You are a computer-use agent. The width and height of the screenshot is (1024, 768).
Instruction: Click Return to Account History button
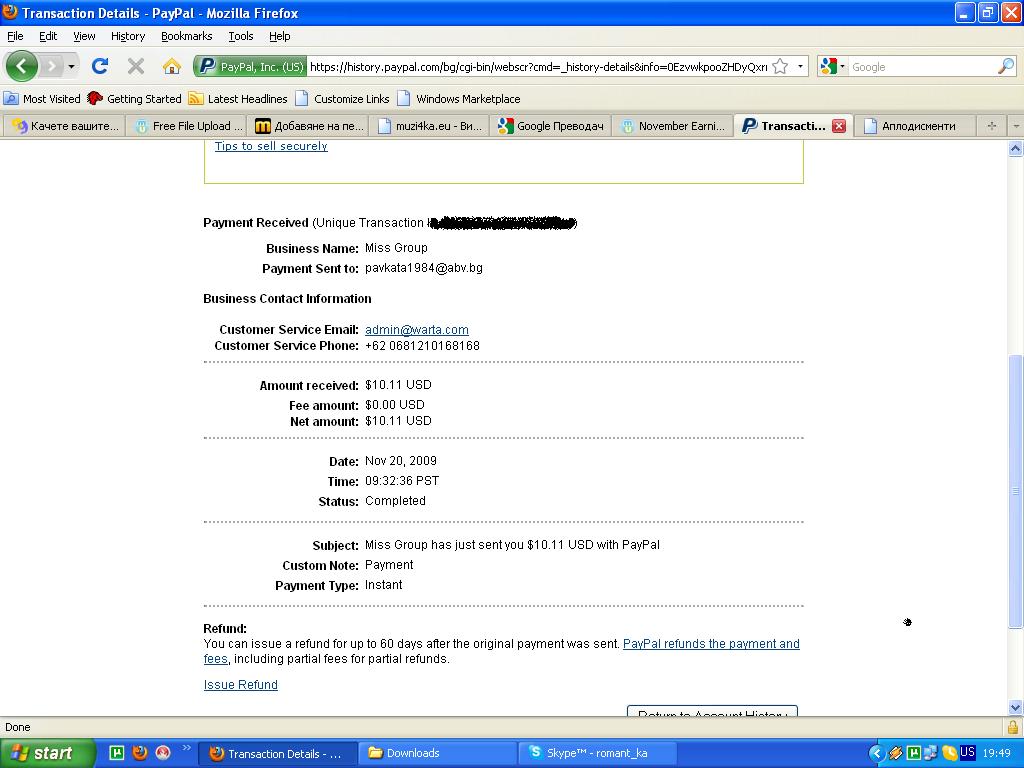pyautogui.click(x=712, y=711)
